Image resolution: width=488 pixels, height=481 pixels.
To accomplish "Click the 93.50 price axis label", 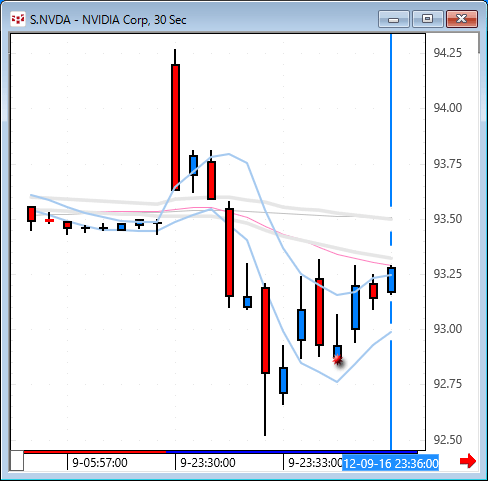I will 448,219.
